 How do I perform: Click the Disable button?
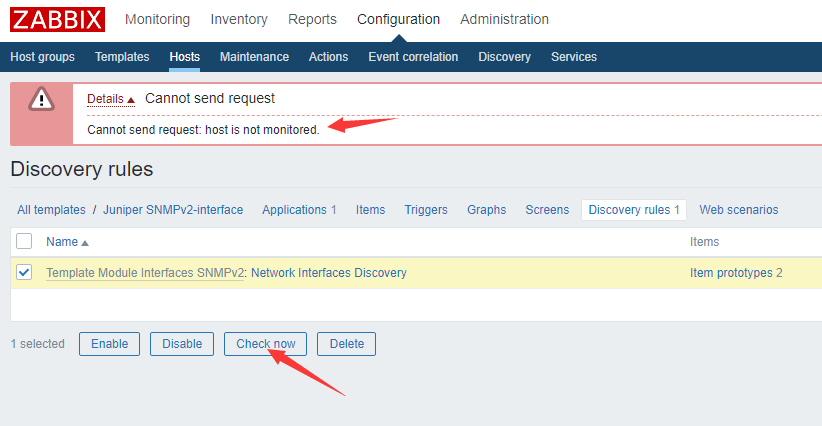tap(182, 344)
